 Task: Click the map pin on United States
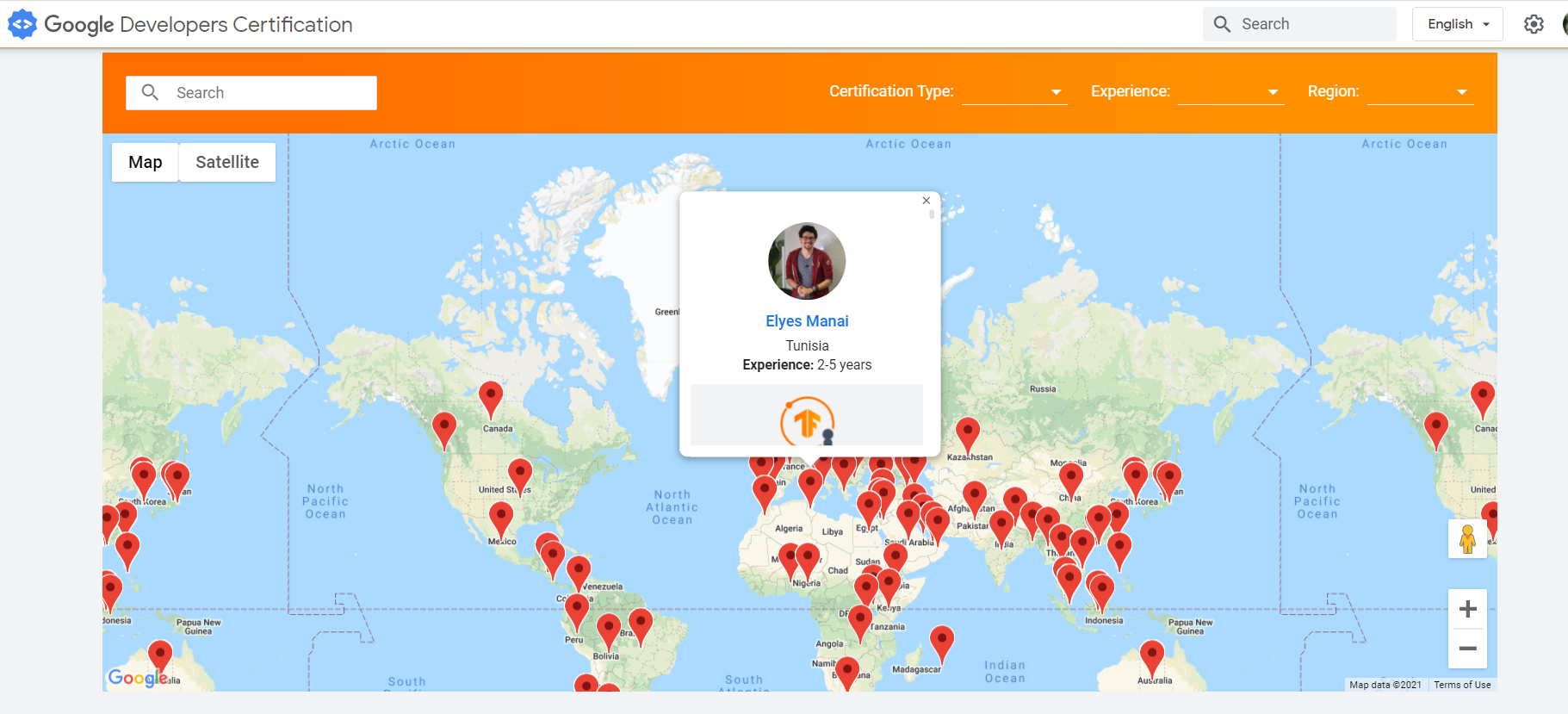coord(520,478)
